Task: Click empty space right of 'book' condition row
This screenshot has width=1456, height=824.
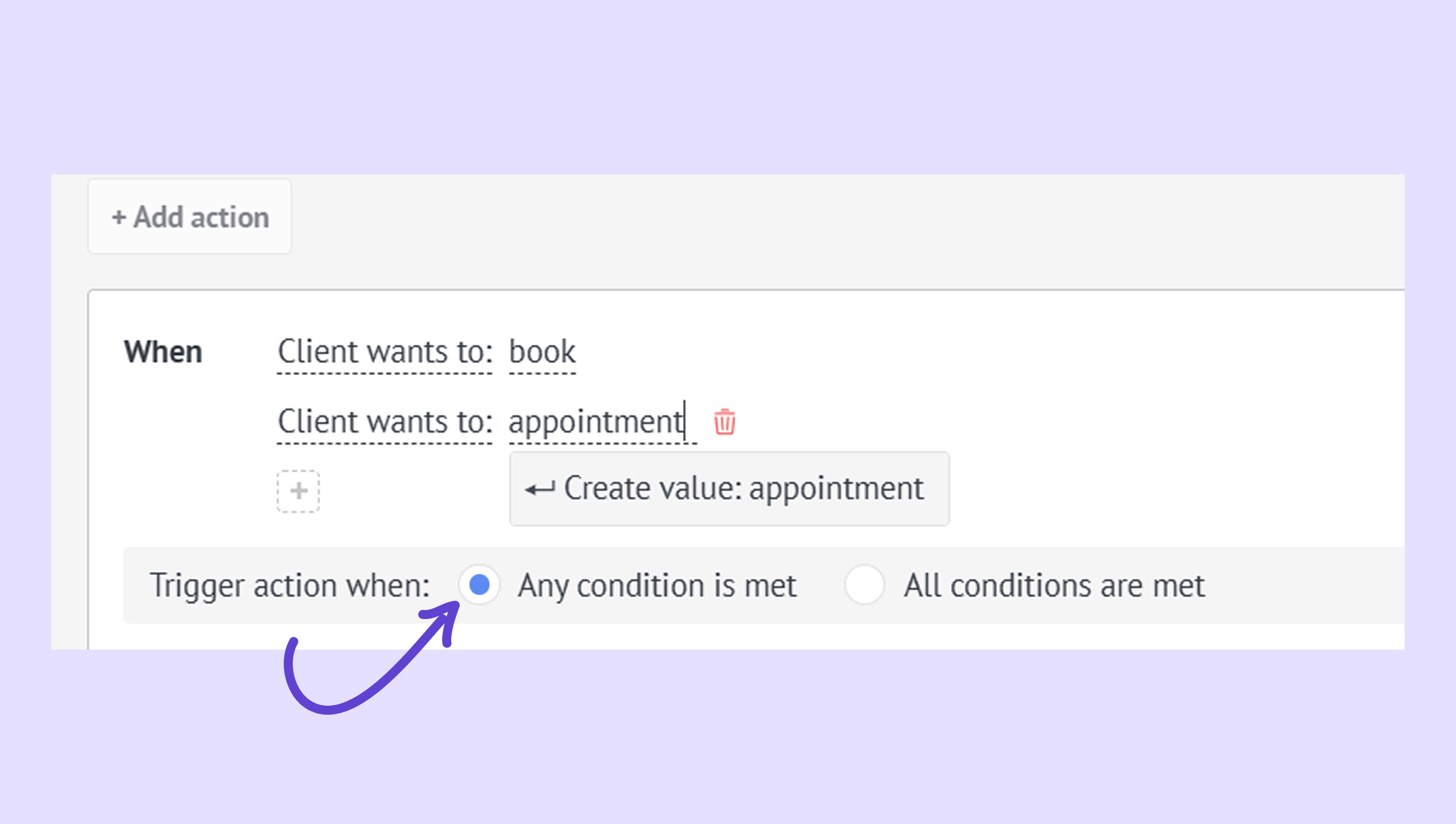Action: pos(962,352)
